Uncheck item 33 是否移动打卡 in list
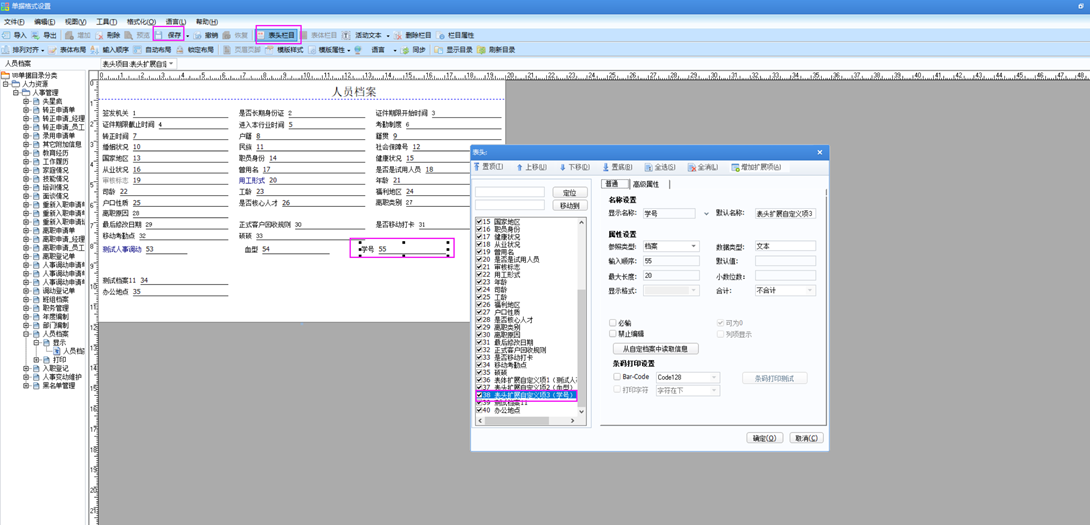 [479, 357]
